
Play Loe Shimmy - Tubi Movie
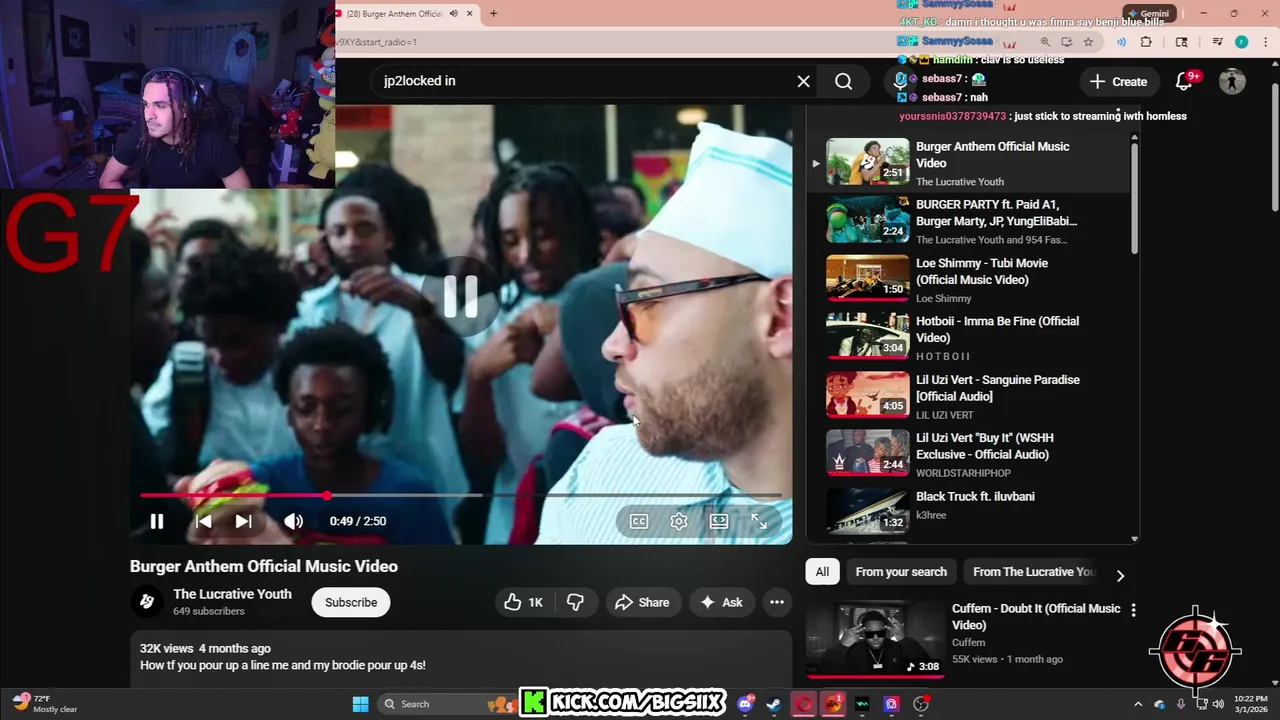[967, 279]
